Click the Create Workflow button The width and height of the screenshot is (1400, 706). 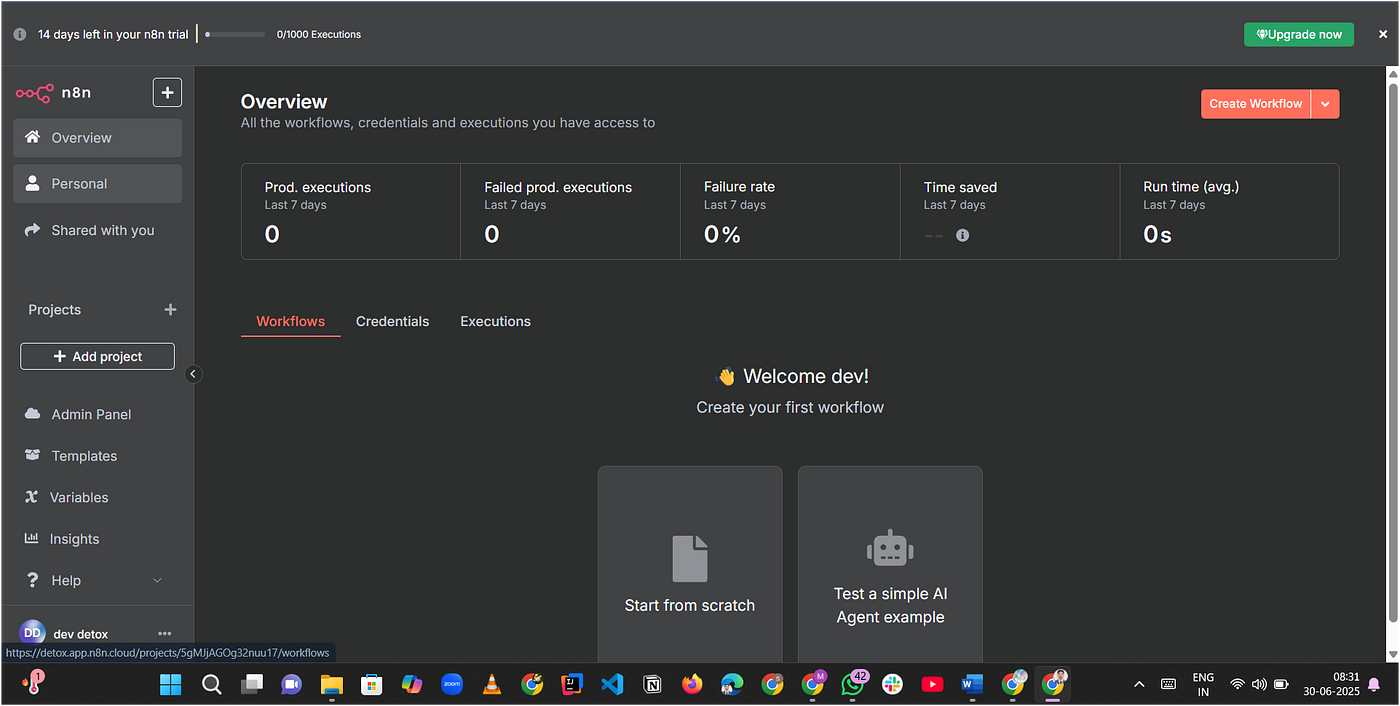(x=1256, y=104)
